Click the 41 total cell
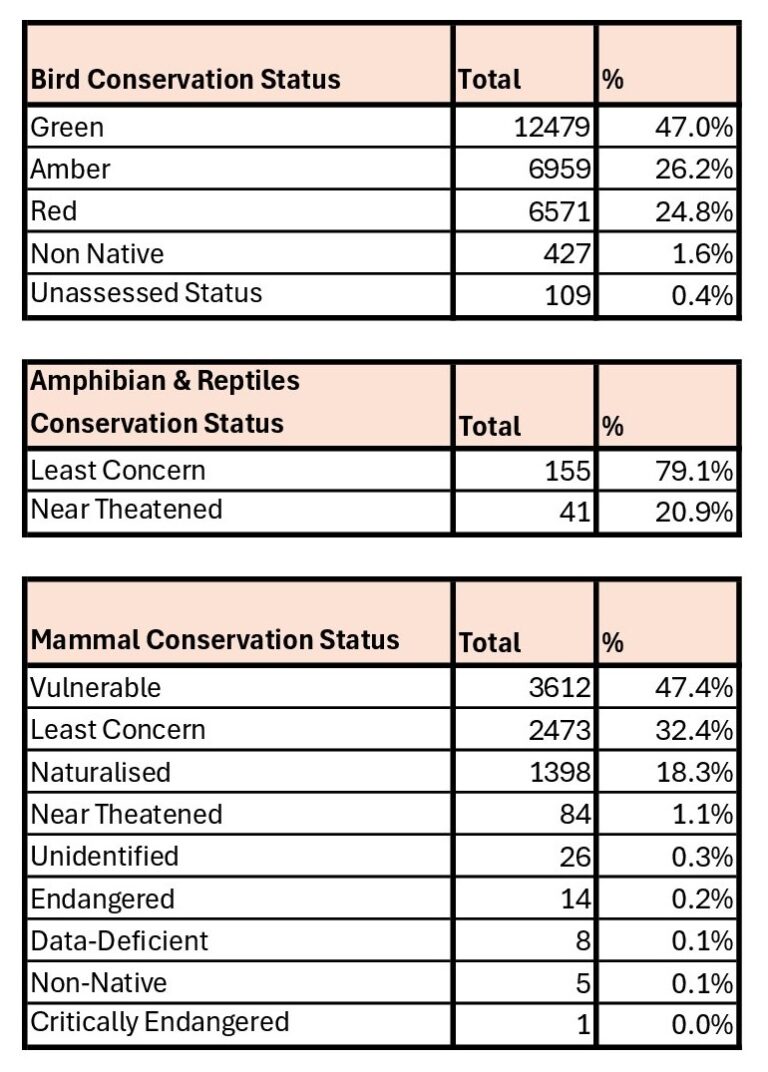 pyautogui.click(x=577, y=512)
